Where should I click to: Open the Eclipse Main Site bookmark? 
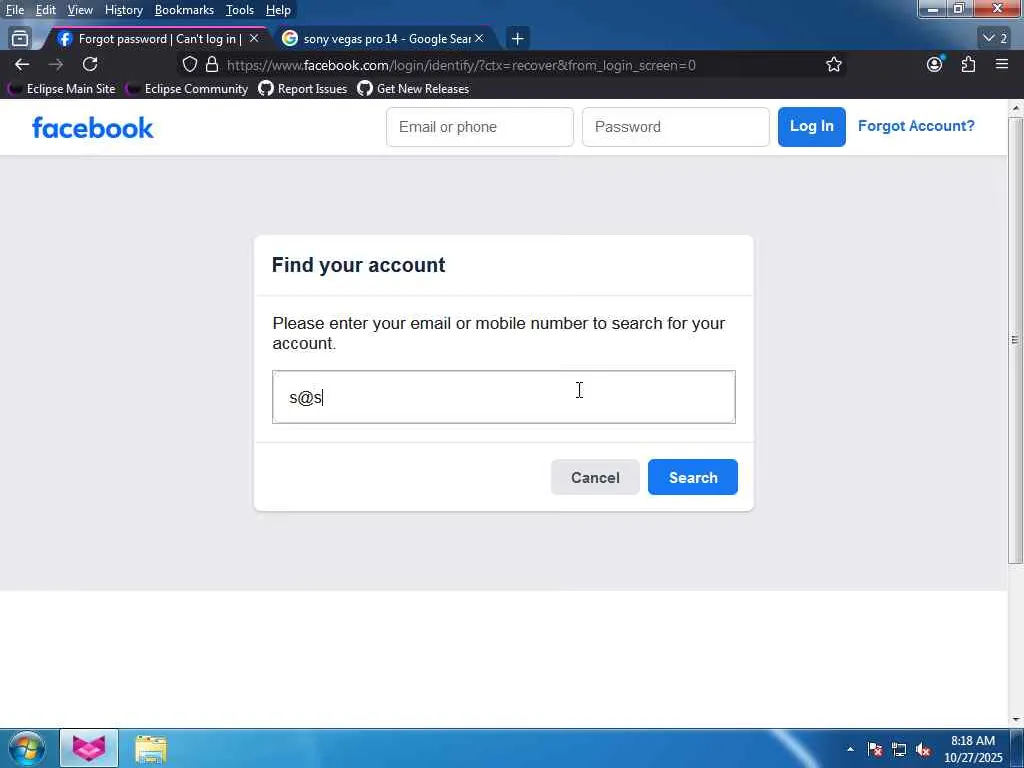62,89
